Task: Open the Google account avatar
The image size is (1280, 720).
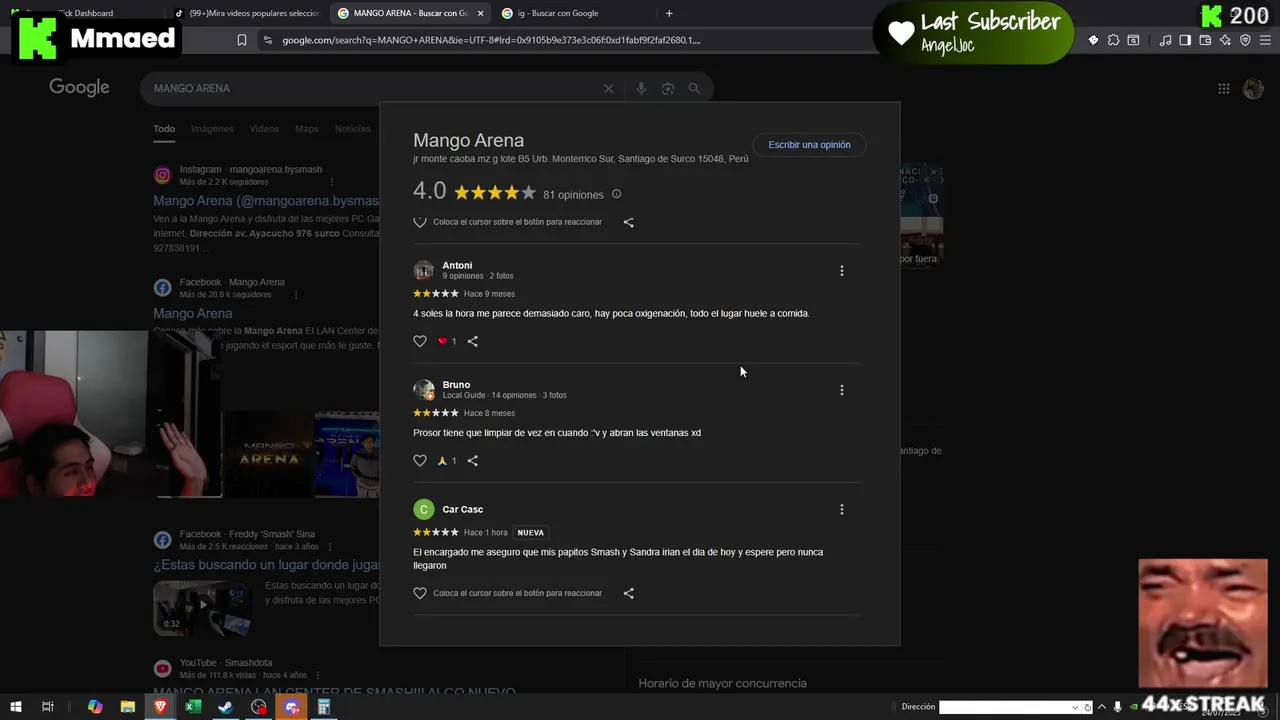Action: coord(1253,88)
